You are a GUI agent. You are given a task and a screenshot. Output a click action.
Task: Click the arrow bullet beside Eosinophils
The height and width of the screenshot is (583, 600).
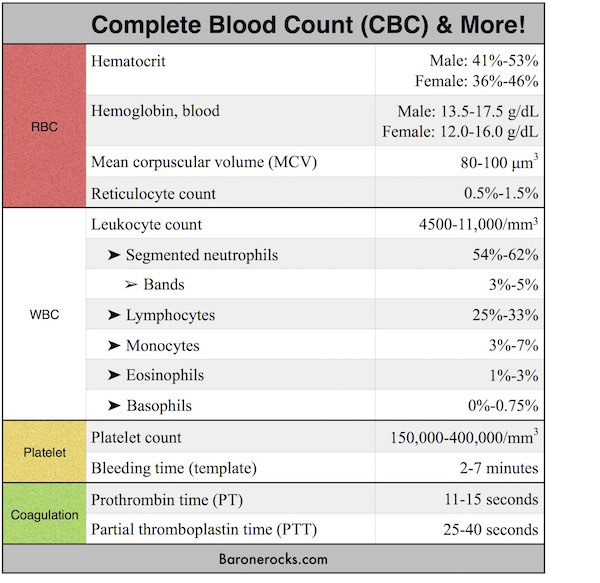[x=114, y=375]
